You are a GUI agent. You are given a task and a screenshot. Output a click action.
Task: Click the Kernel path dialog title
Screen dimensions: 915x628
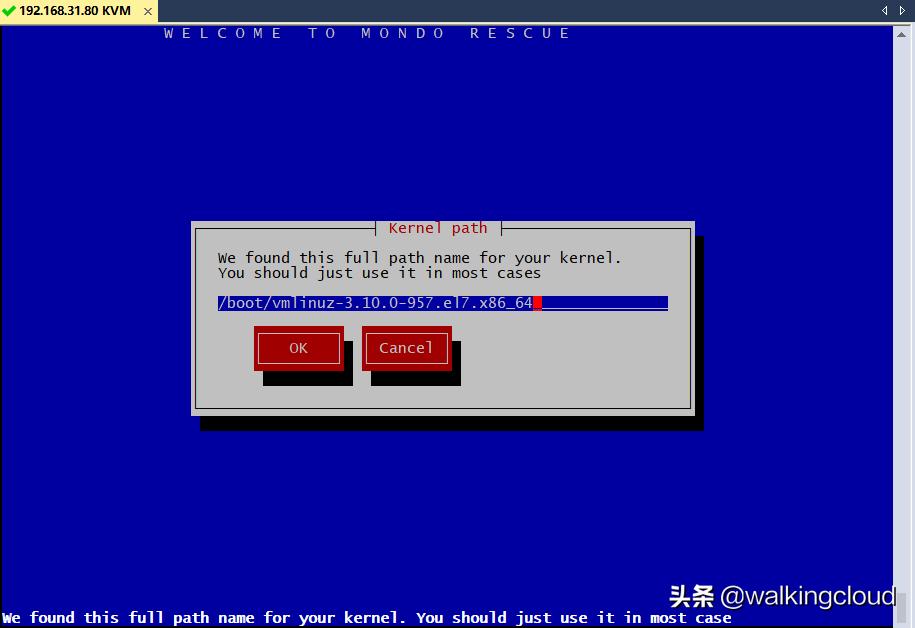coord(438,228)
